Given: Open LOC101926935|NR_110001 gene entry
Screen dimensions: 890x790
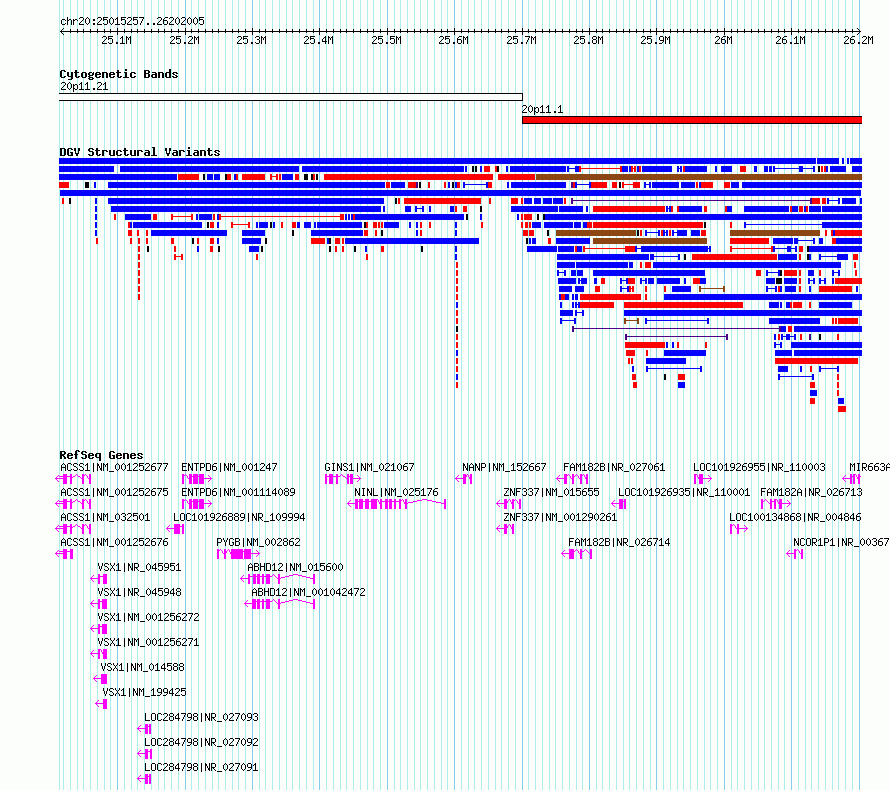Looking at the screenshot, I should tap(684, 492).
